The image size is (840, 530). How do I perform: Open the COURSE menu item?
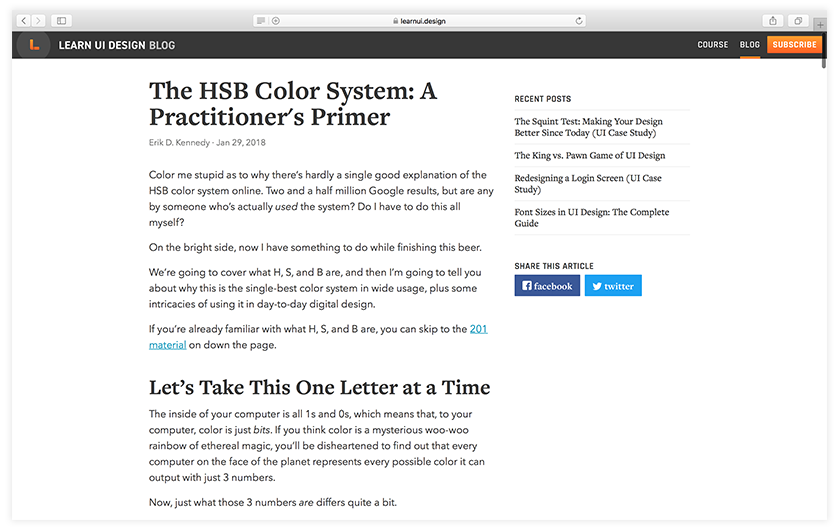(x=713, y=45)
